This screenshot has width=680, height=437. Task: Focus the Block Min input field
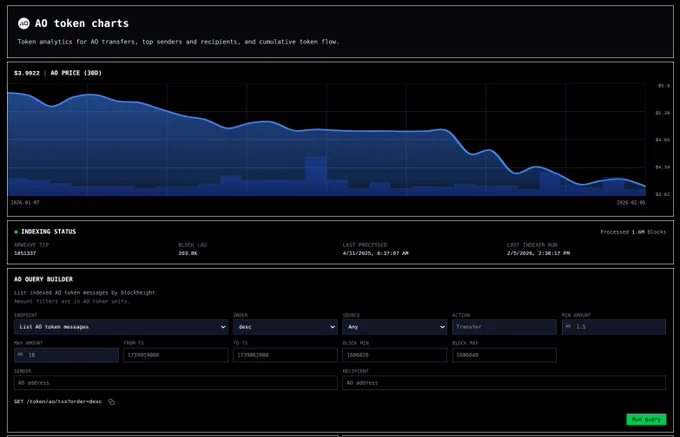pyautogui.click(x=395, y=355)
